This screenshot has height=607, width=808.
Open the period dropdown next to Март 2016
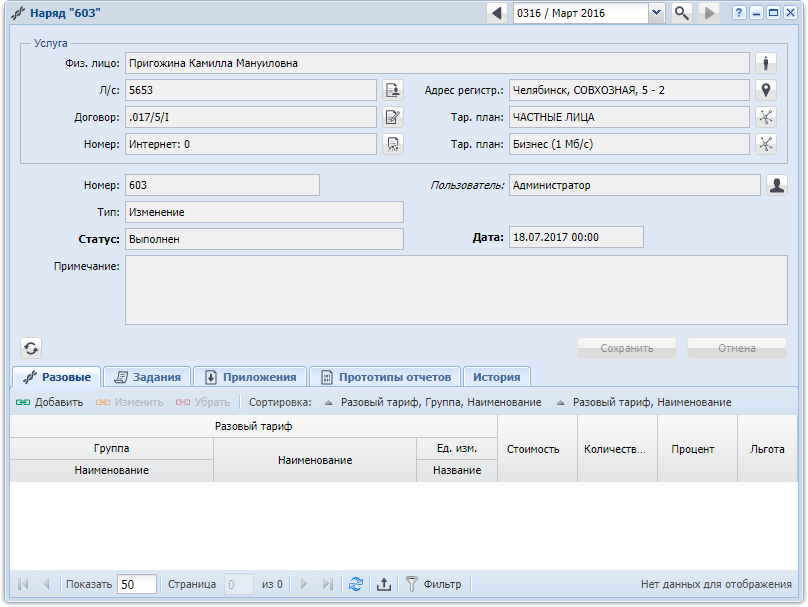(x=656, y=13)
